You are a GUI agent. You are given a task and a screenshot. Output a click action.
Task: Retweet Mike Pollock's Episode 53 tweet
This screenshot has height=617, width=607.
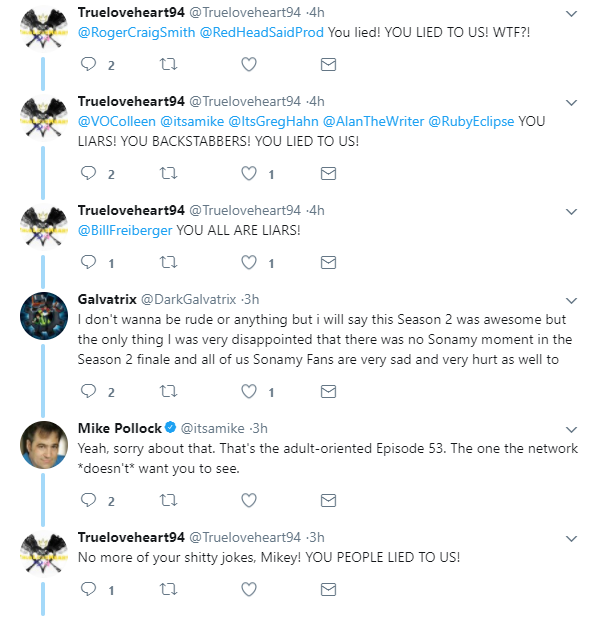click(168, 500)
